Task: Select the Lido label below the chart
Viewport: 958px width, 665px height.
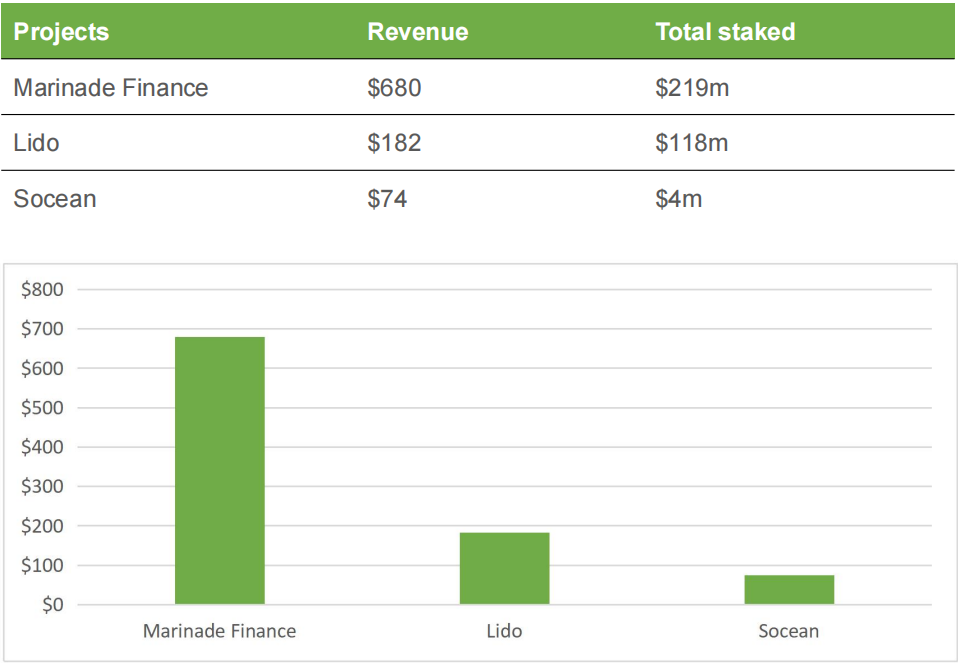Action: click(x=504, y=631)
